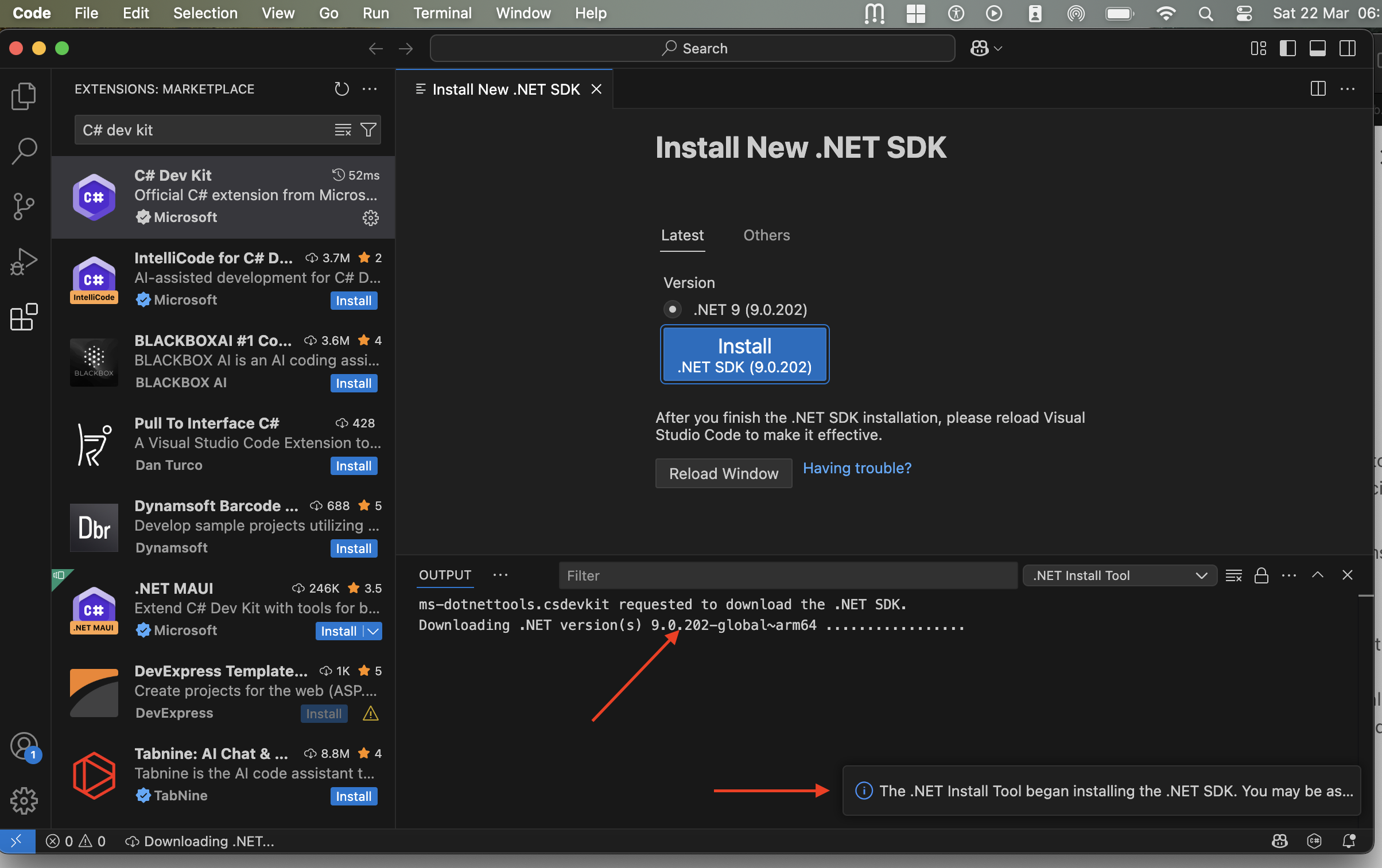Open macOS Spotlight search icon
The image size is (1382, 868).
coord(1206,13)
